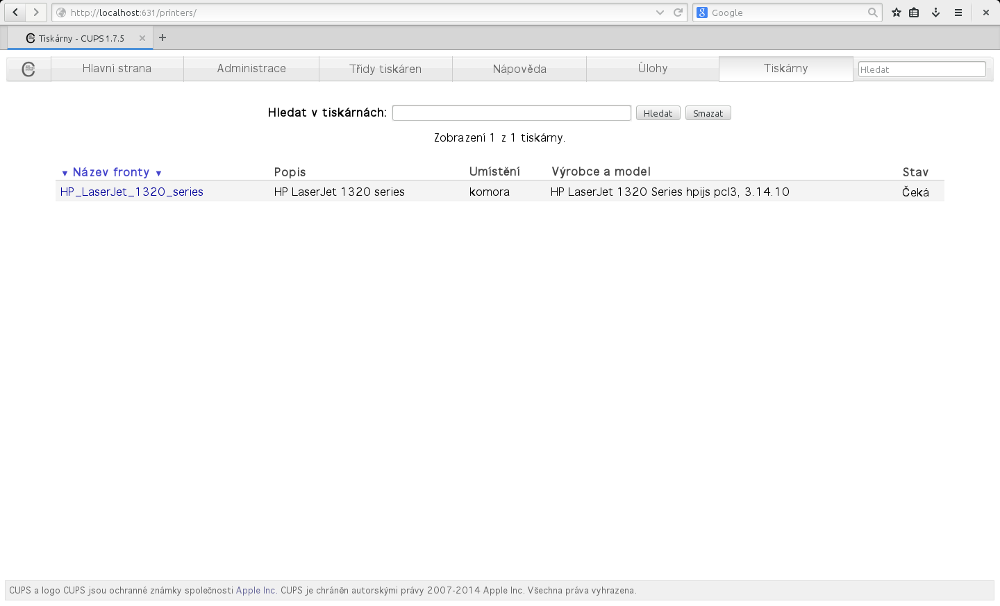This screenshot has width=1000, height=606.
Task: Open the downloads arrow icon
Action: tap(935, 13)
